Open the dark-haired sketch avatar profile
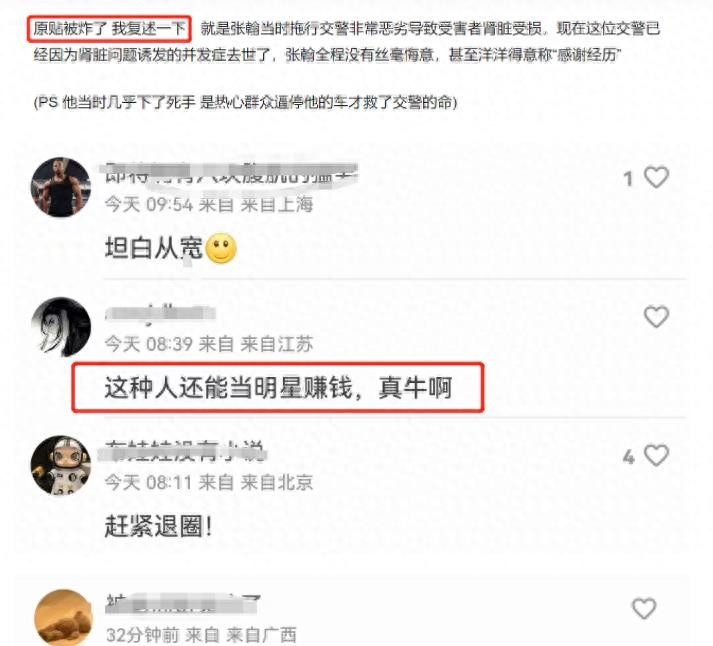Screen dimensions: 713x646 pyautogui.click(x=61, y=326)
